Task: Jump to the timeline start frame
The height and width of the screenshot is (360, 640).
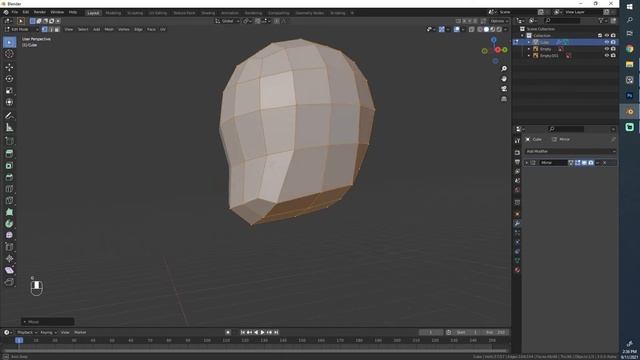Action: 242,332
